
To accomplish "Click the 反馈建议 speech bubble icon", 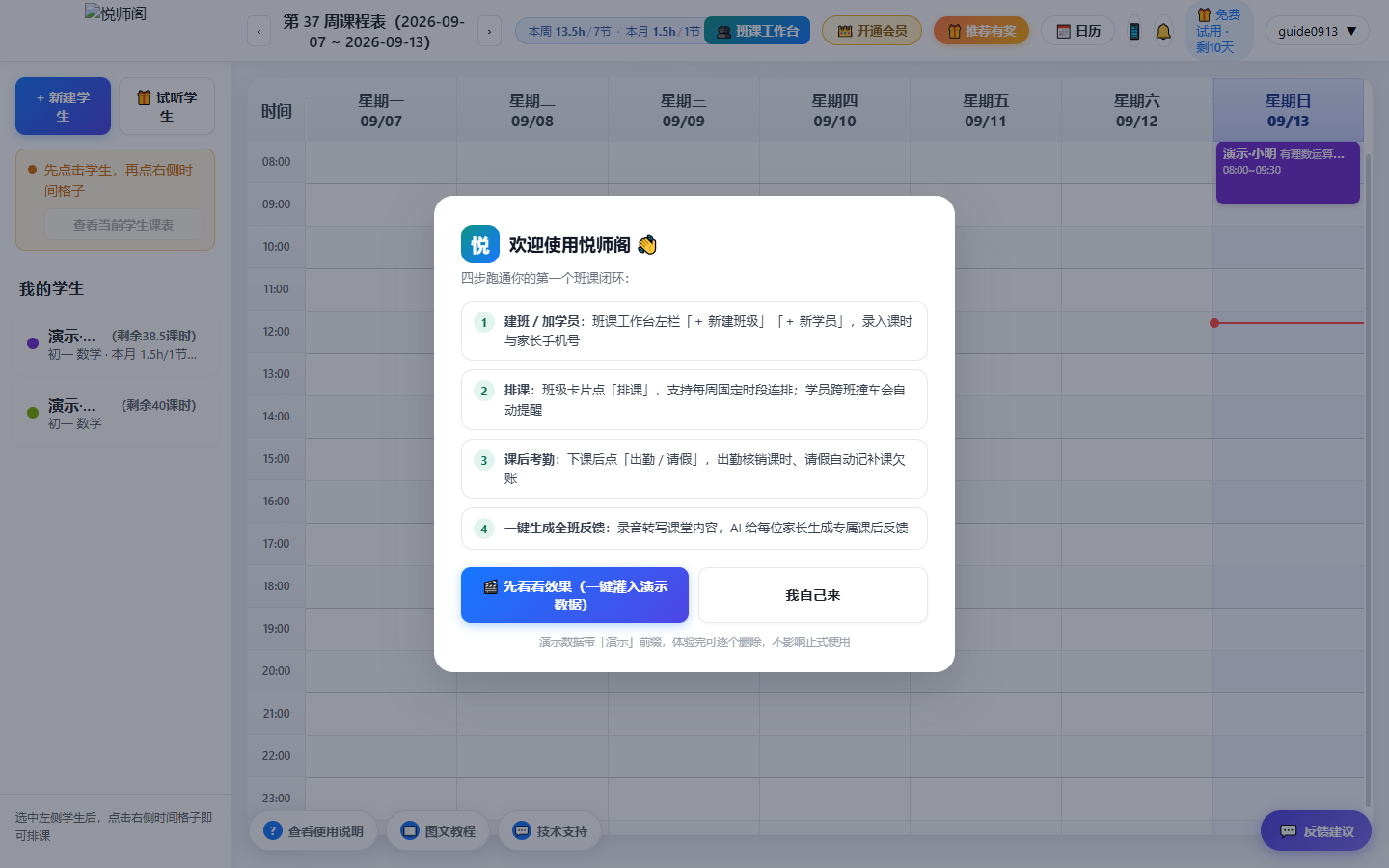I will pos(1288,831).
